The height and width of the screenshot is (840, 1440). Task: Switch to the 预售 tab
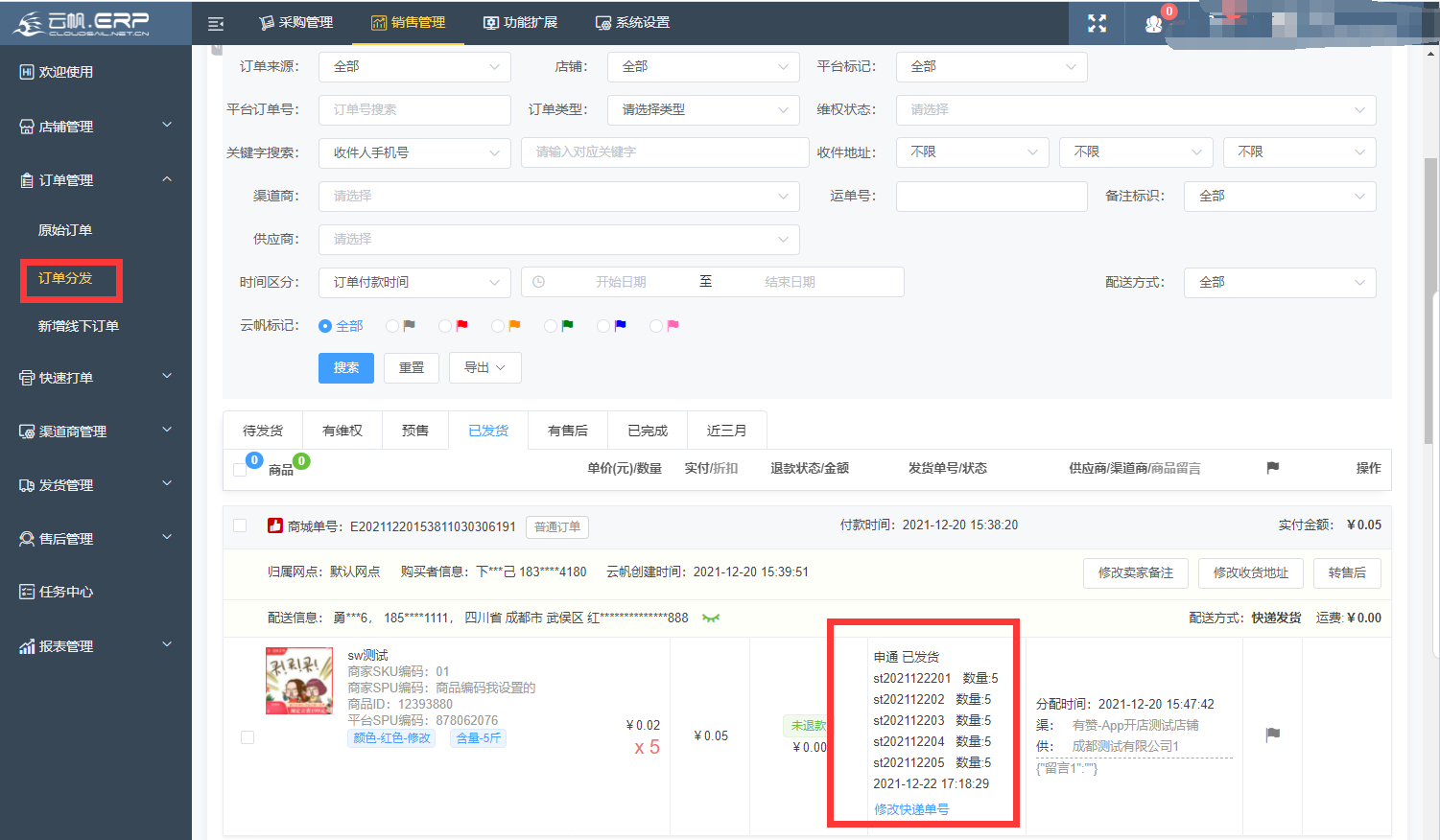(x=415, y=431)
